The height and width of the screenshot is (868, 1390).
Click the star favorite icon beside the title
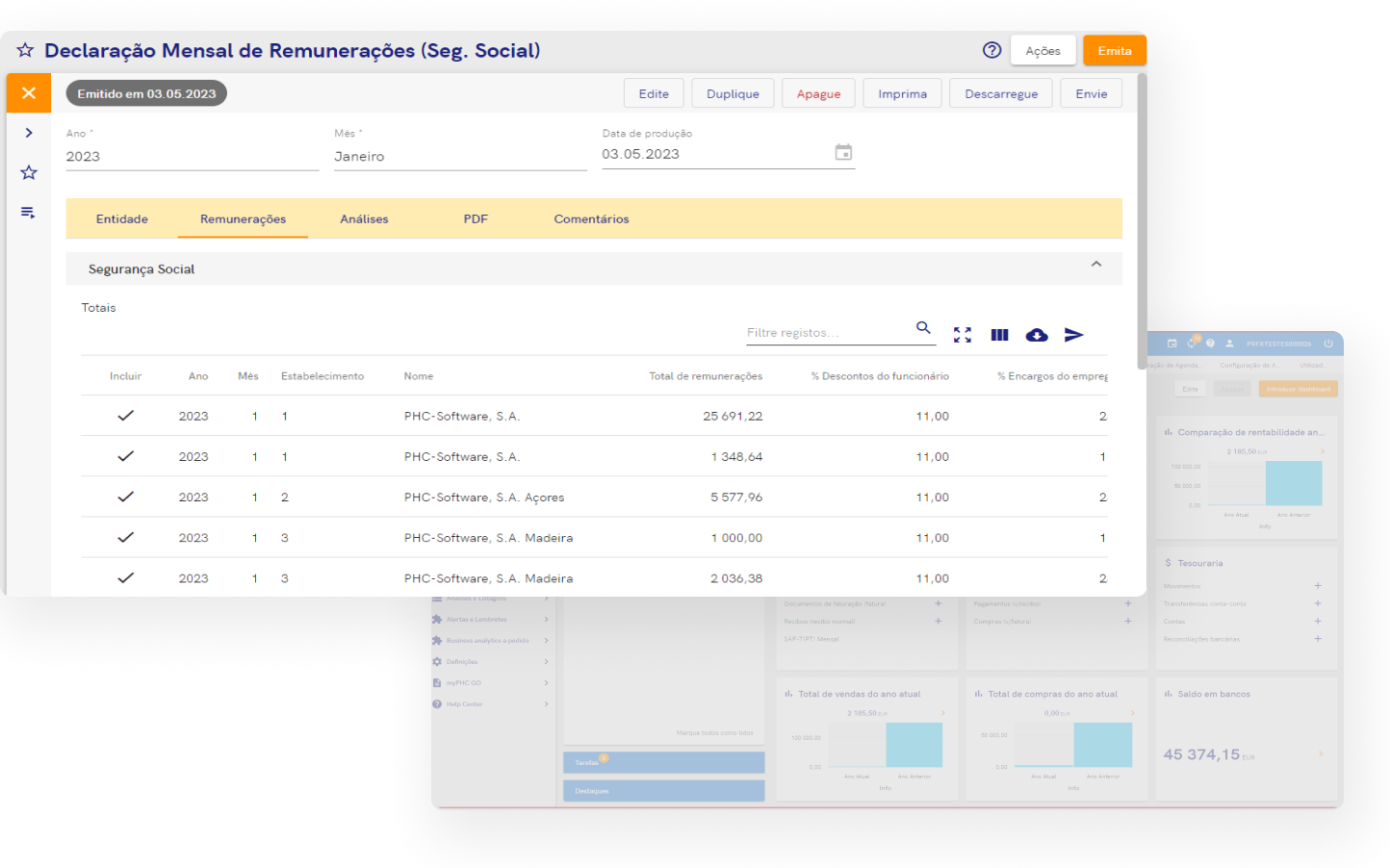(25, 51)
